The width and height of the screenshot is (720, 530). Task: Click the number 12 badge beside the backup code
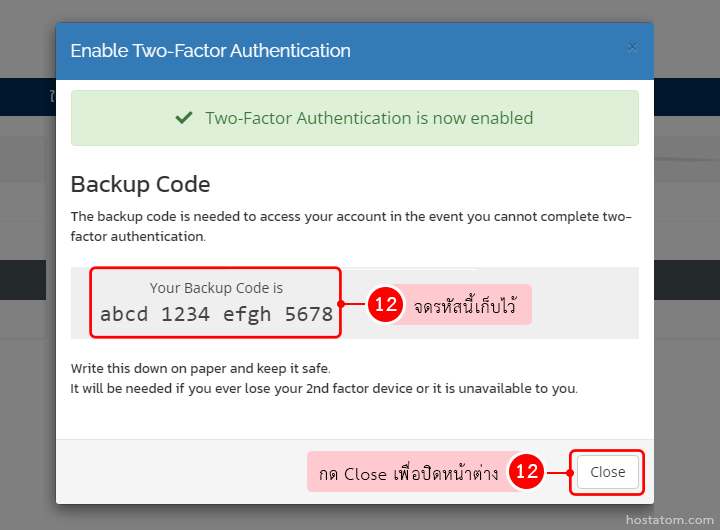click(x=385, y=304)
